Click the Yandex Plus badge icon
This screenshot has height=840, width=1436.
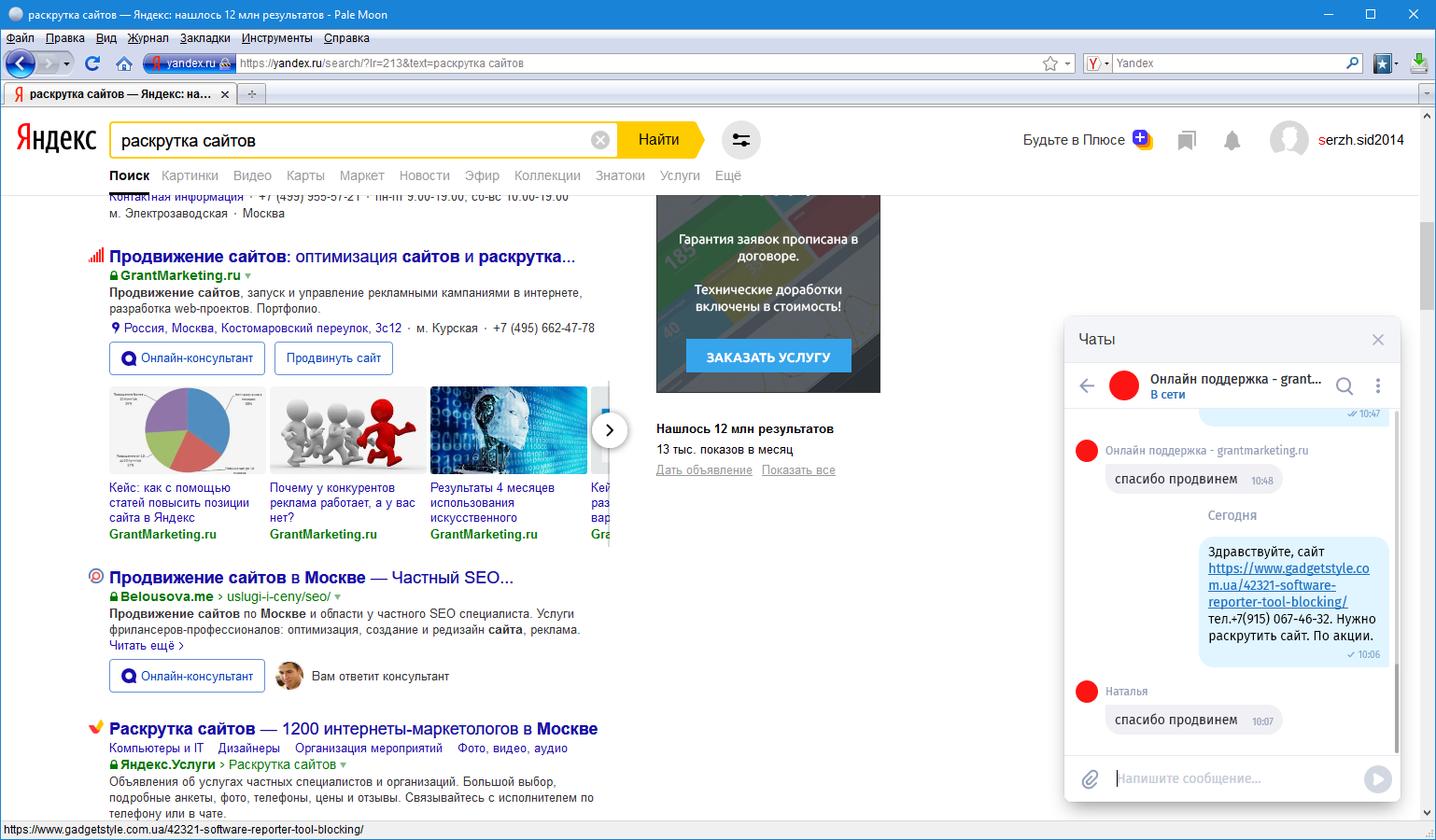[1143, 139]
